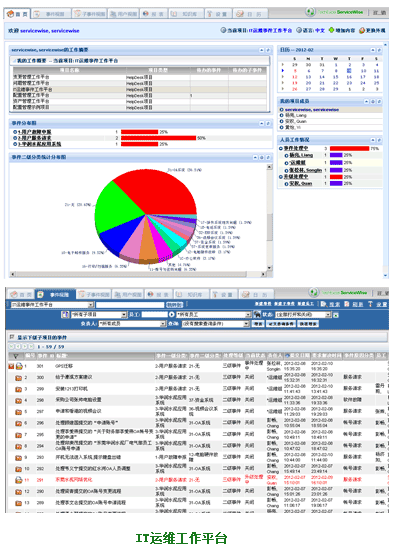Switch to the 报表 tab in the top bar

pyautogui.click(x=154, y=14)
